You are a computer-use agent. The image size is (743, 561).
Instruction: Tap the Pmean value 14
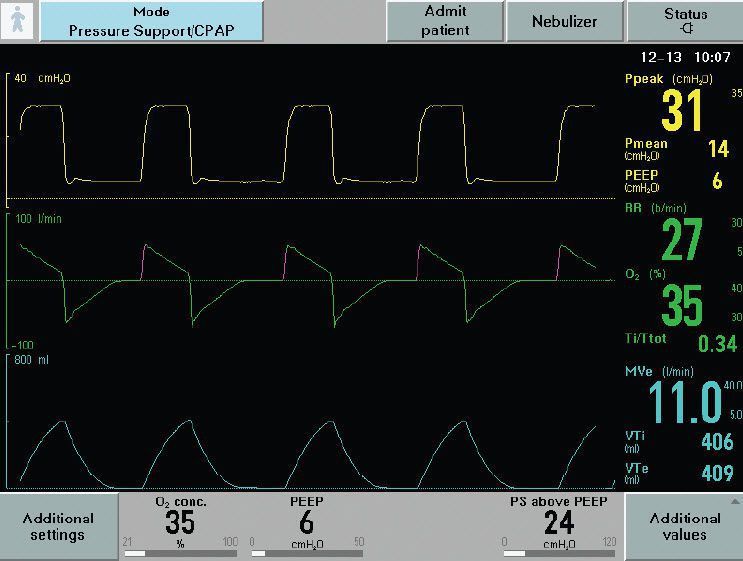coord(718,150)
